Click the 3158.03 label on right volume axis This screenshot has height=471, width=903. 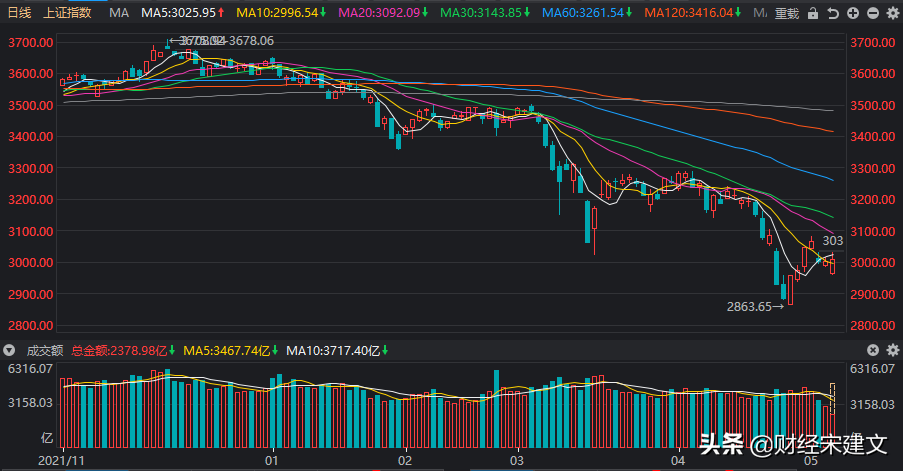point(872,404)
